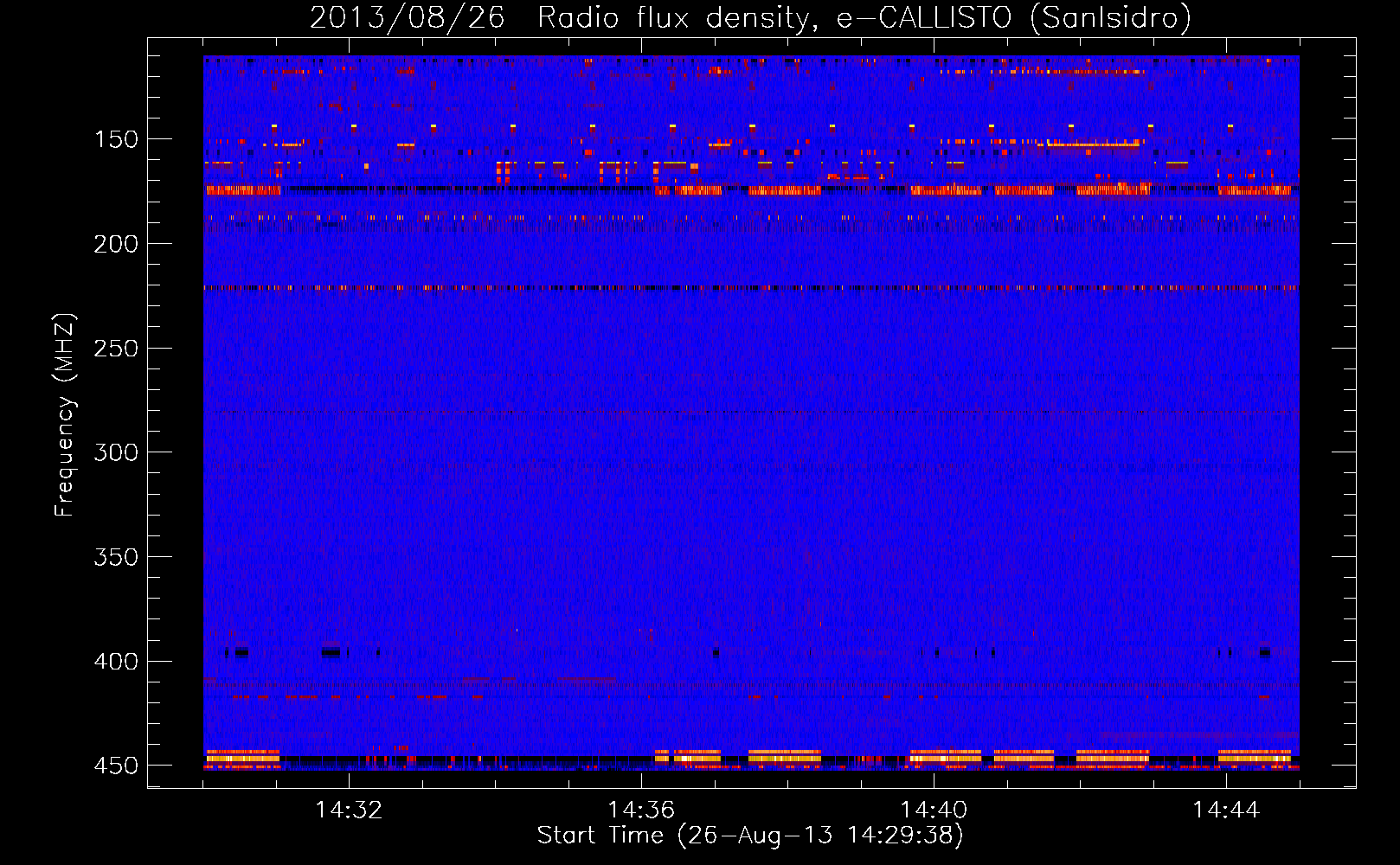Click the 'Frequency (MHZ)' axis label

tap(65, 414)
